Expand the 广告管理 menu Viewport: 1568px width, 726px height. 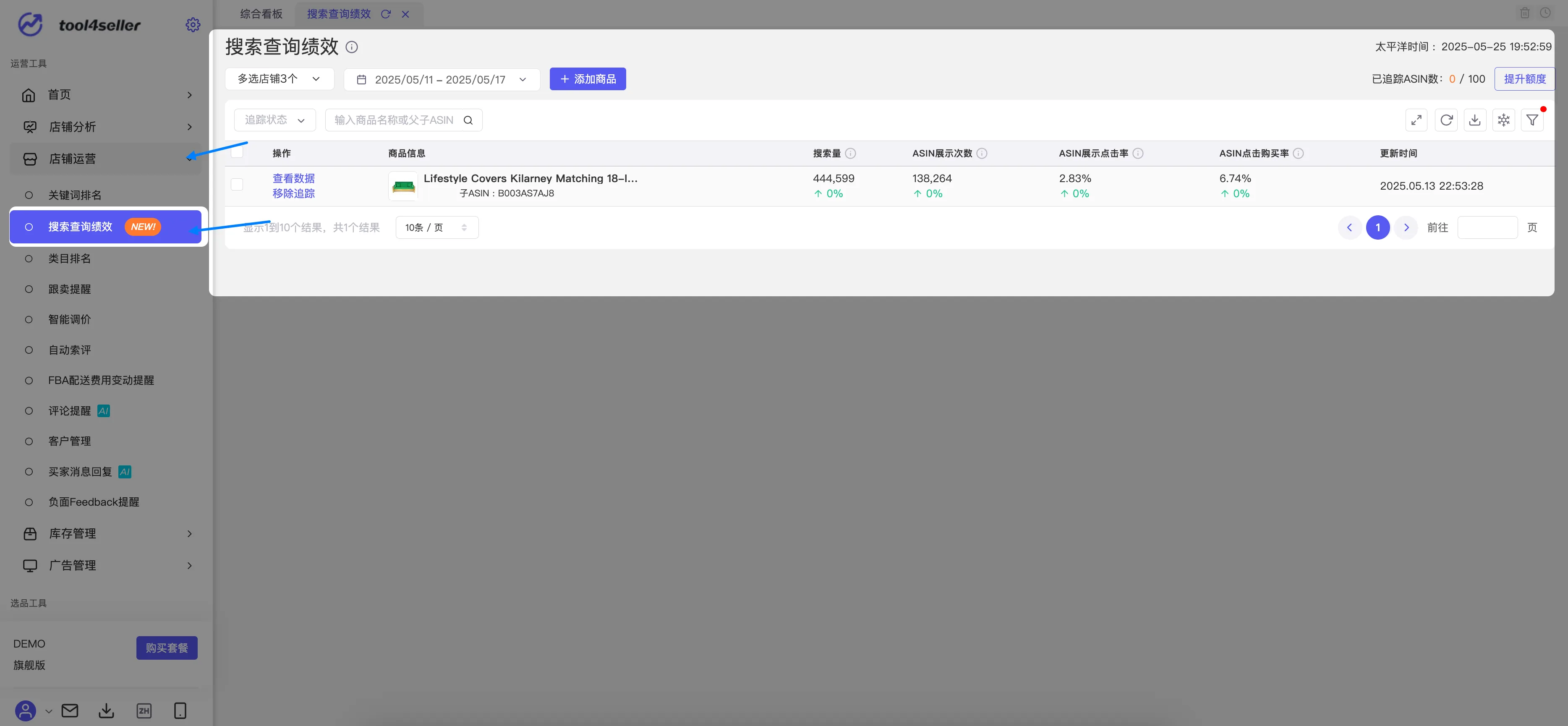pos(105,565)
